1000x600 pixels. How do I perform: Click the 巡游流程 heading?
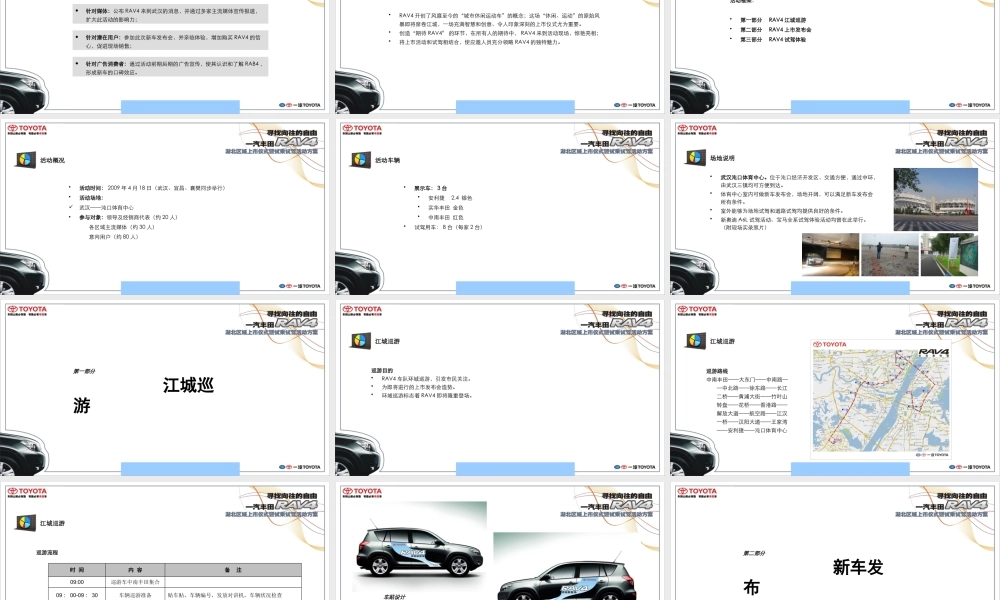click(x=47, y=552)
